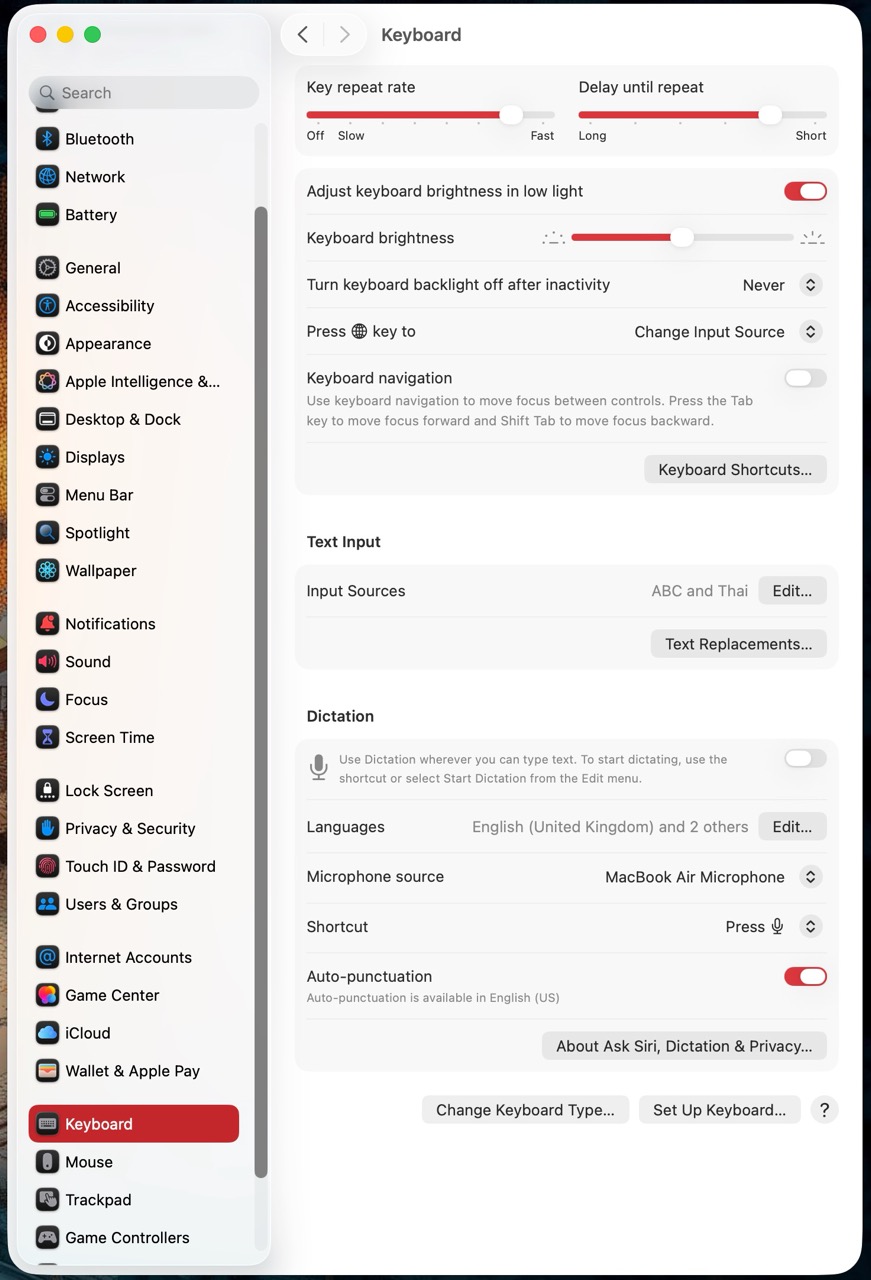Screen dimensions: 871x1280
Task: Open Mouse settings in sidebar
Action: [133, 1162]
